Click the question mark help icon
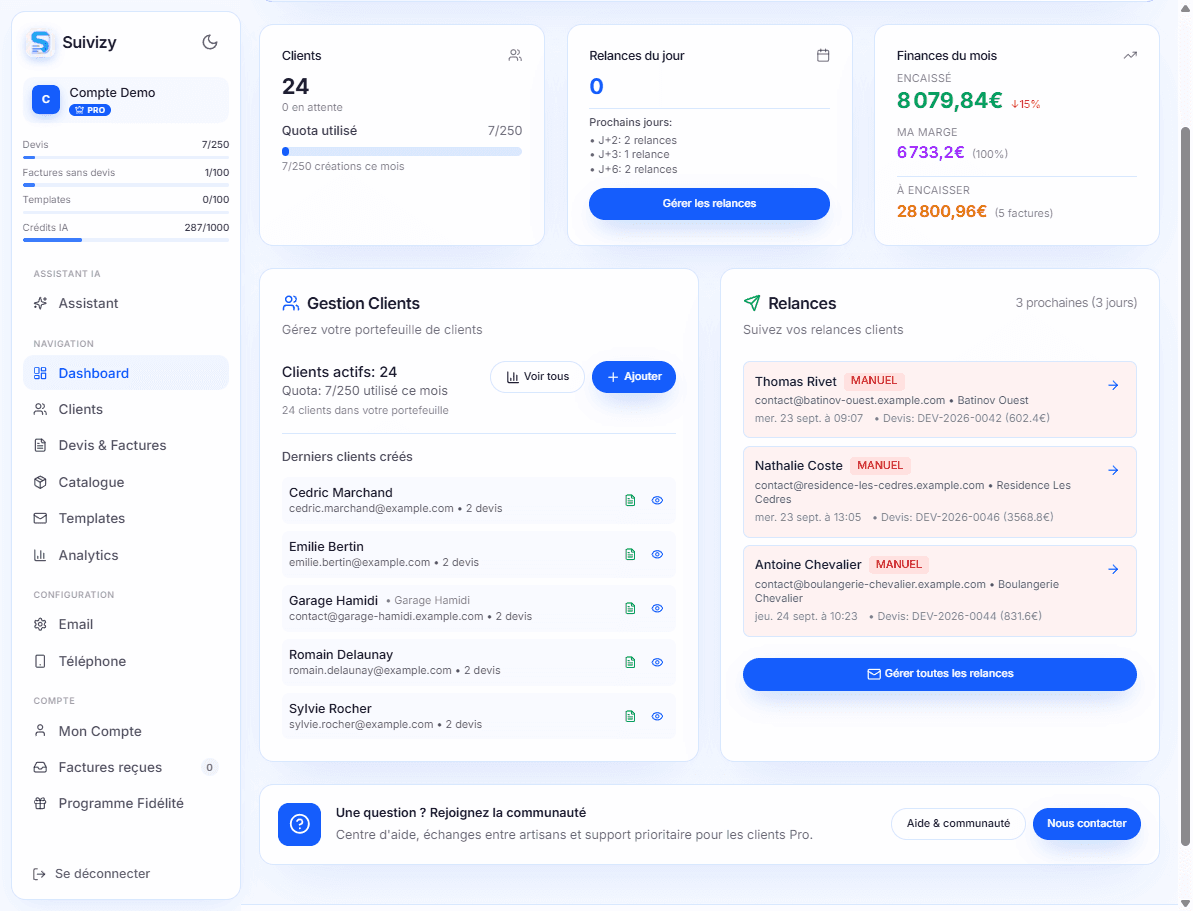The height and width of the screenshot is (911, 1193). (299, 824)
